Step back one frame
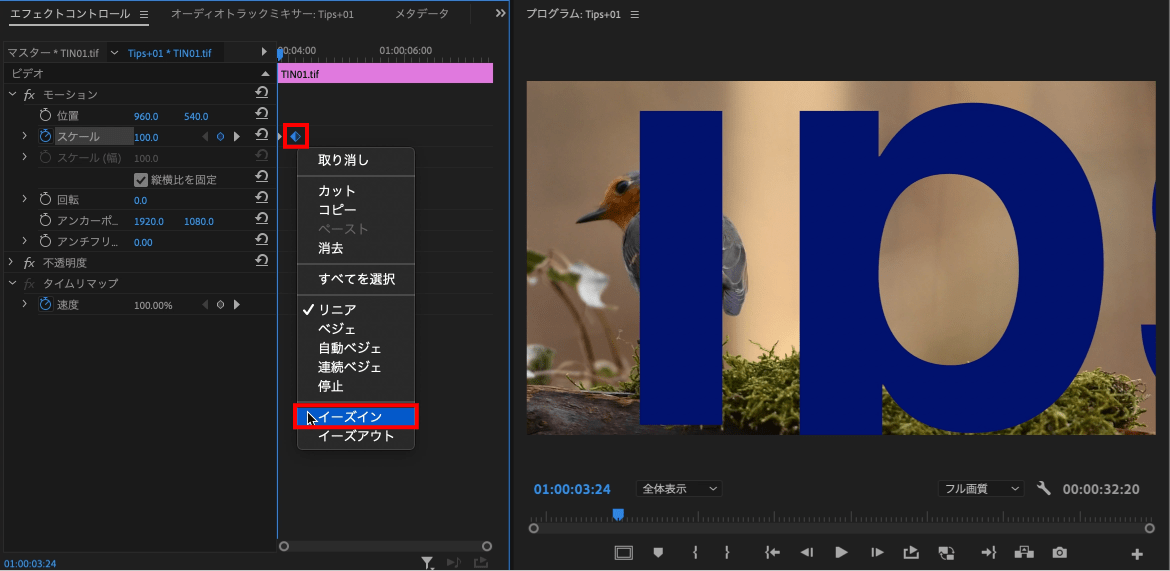 click(x=807, y=552)
